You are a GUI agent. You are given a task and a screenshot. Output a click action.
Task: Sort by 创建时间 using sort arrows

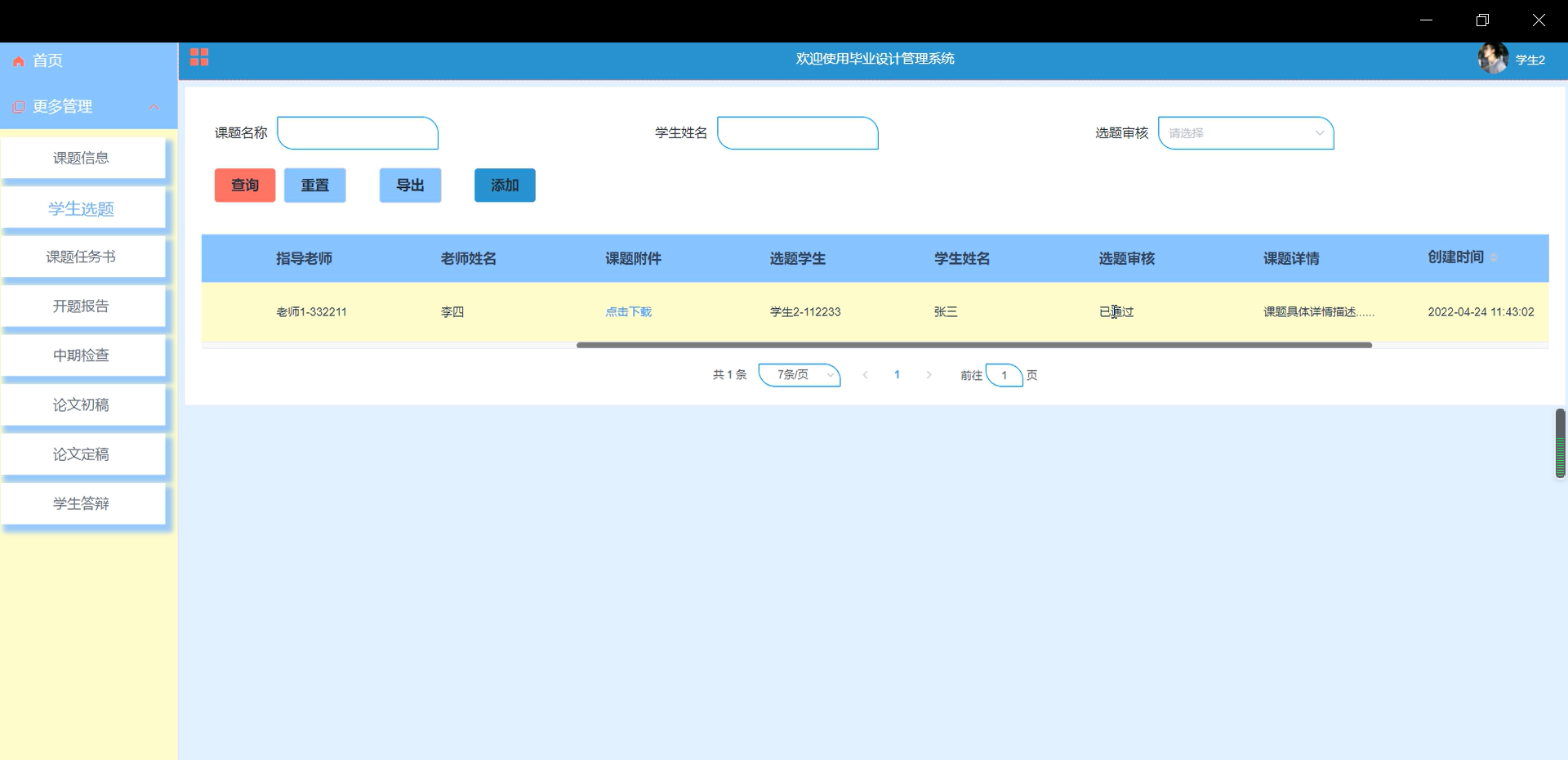(x=1494, y=257)
